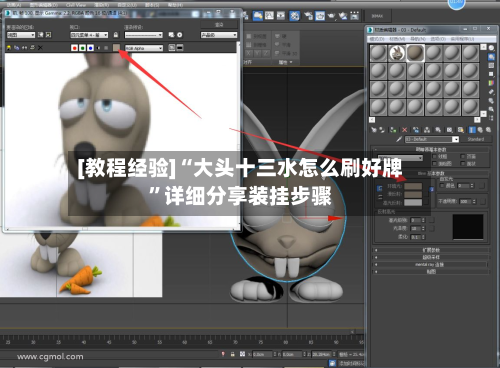Enable Faceted checkbox
This screenshot has width=500, height=368.
pos(463,164)
